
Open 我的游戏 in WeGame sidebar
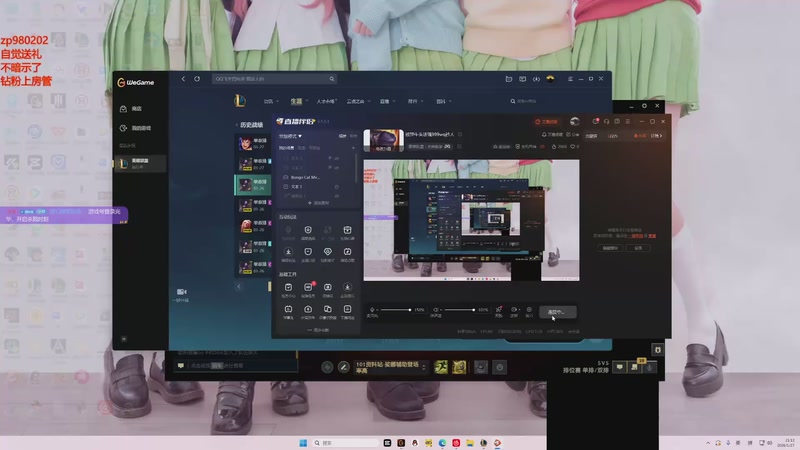[x=136, y=128]
